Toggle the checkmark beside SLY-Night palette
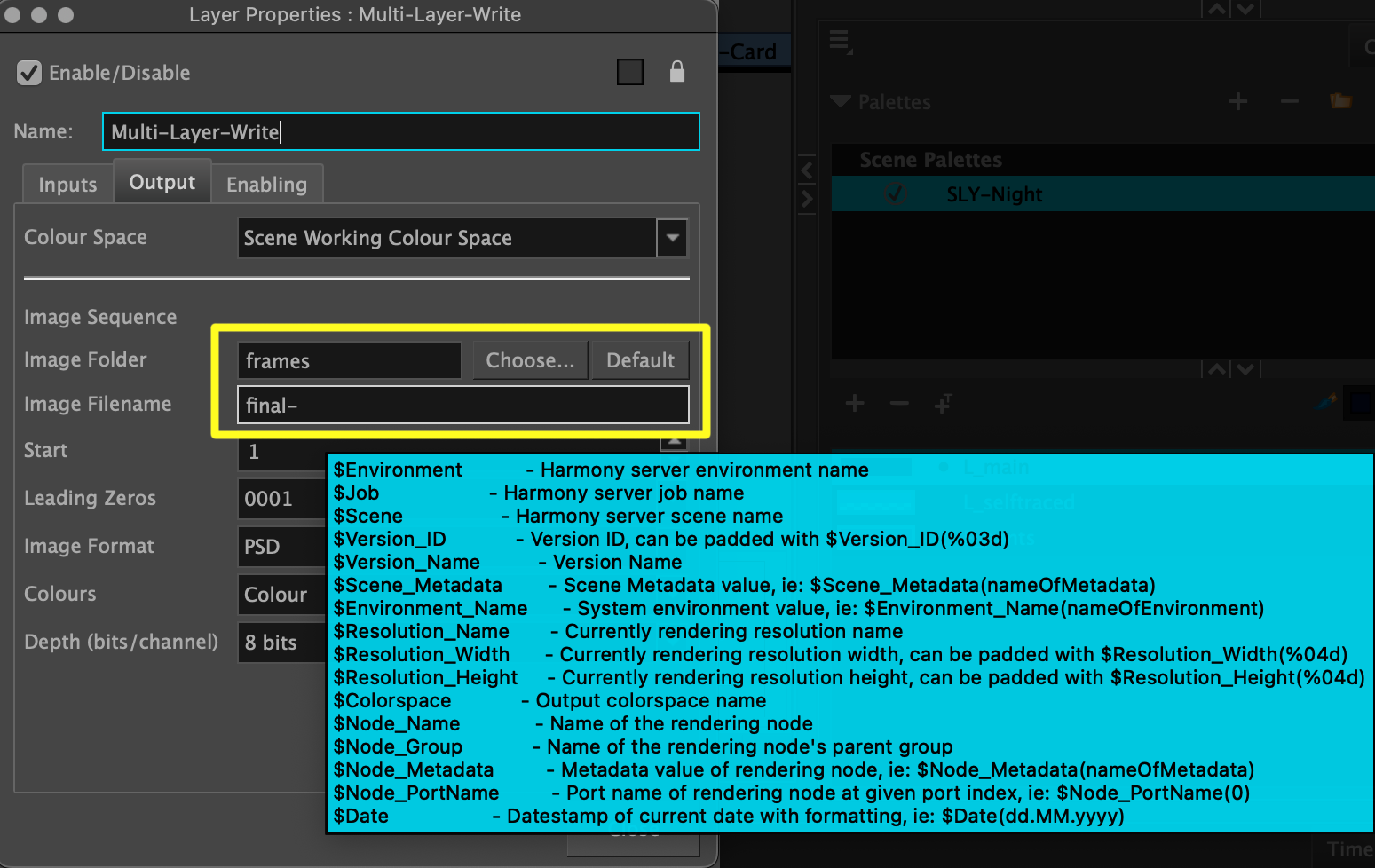This screenshot has width=1375, height=868. click(895, 193)
